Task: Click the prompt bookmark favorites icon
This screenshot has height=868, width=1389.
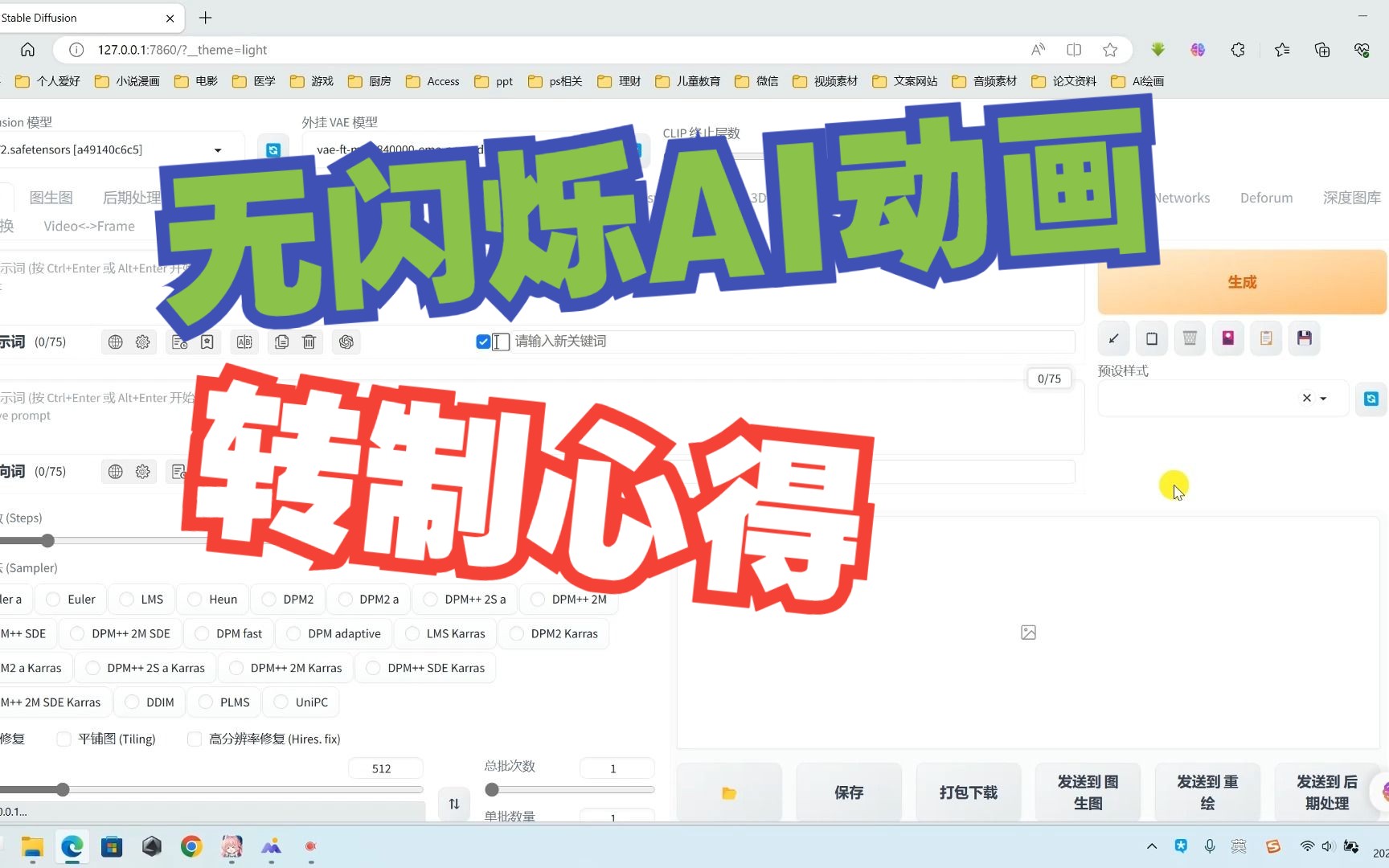Action: click(x=207, y=342)
